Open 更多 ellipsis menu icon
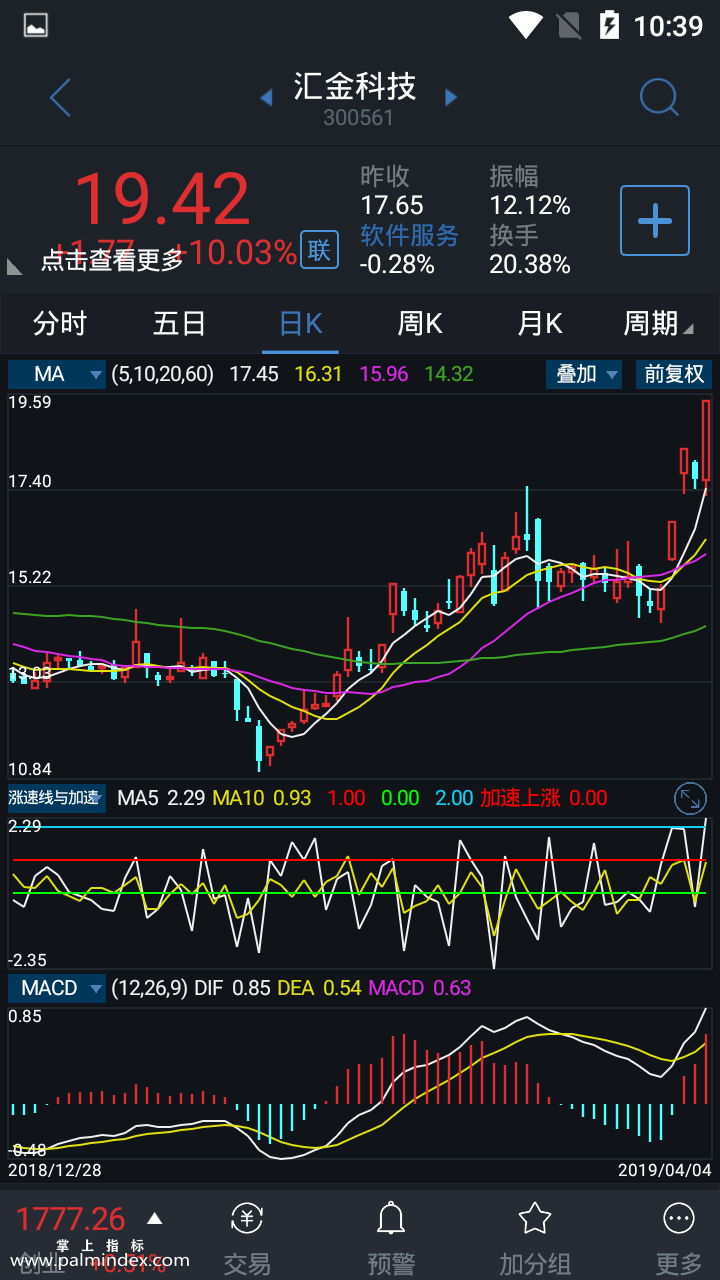The height and width of the screenshot is (1280, 720). [679, 1218]
